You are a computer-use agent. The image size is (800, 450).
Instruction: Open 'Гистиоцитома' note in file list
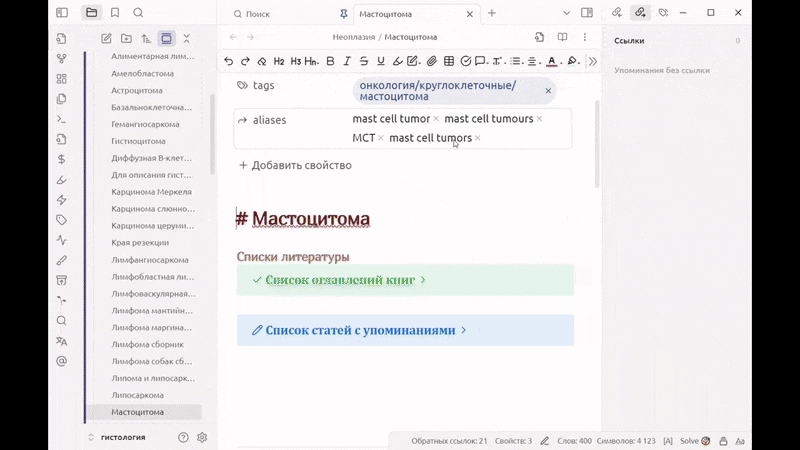pos(138,141)
